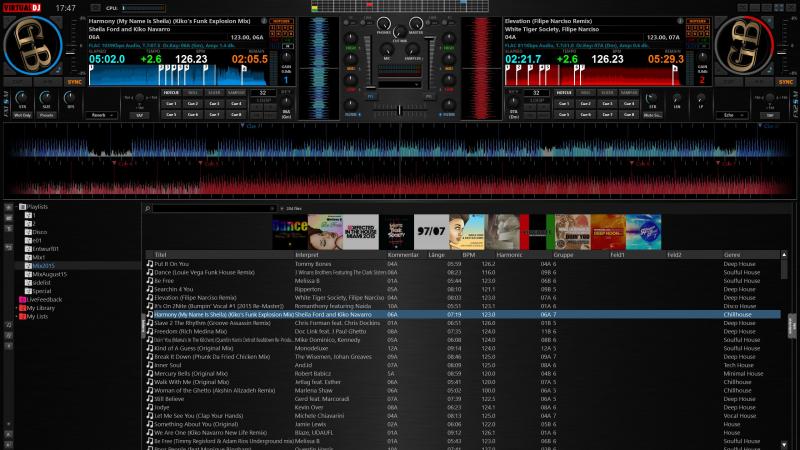Click music note icon beside Put It On You

coord(149,264)
